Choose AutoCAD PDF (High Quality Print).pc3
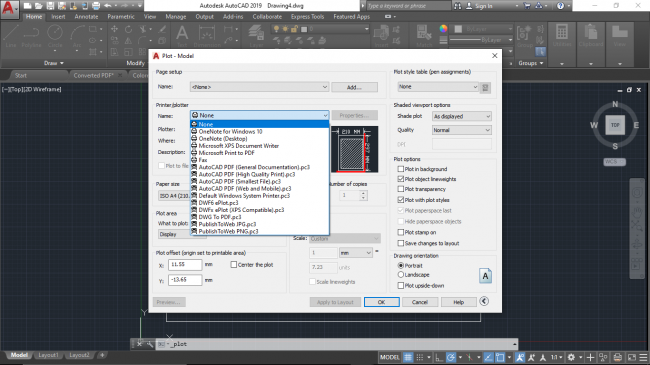This screenshot has width=650, height=365. [x=260, y=174]
